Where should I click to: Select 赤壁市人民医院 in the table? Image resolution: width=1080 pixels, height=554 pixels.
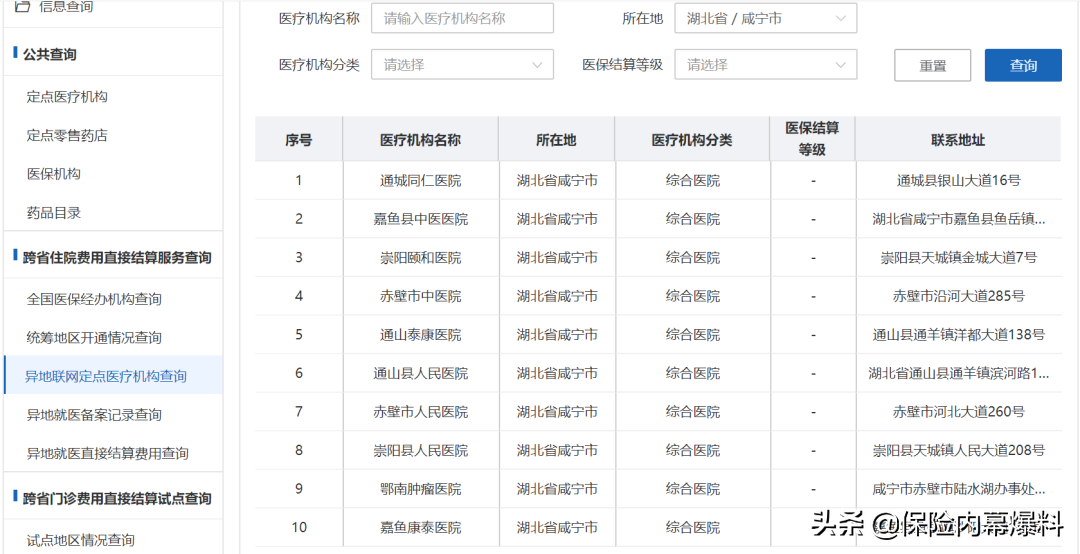tap(420, 412)
